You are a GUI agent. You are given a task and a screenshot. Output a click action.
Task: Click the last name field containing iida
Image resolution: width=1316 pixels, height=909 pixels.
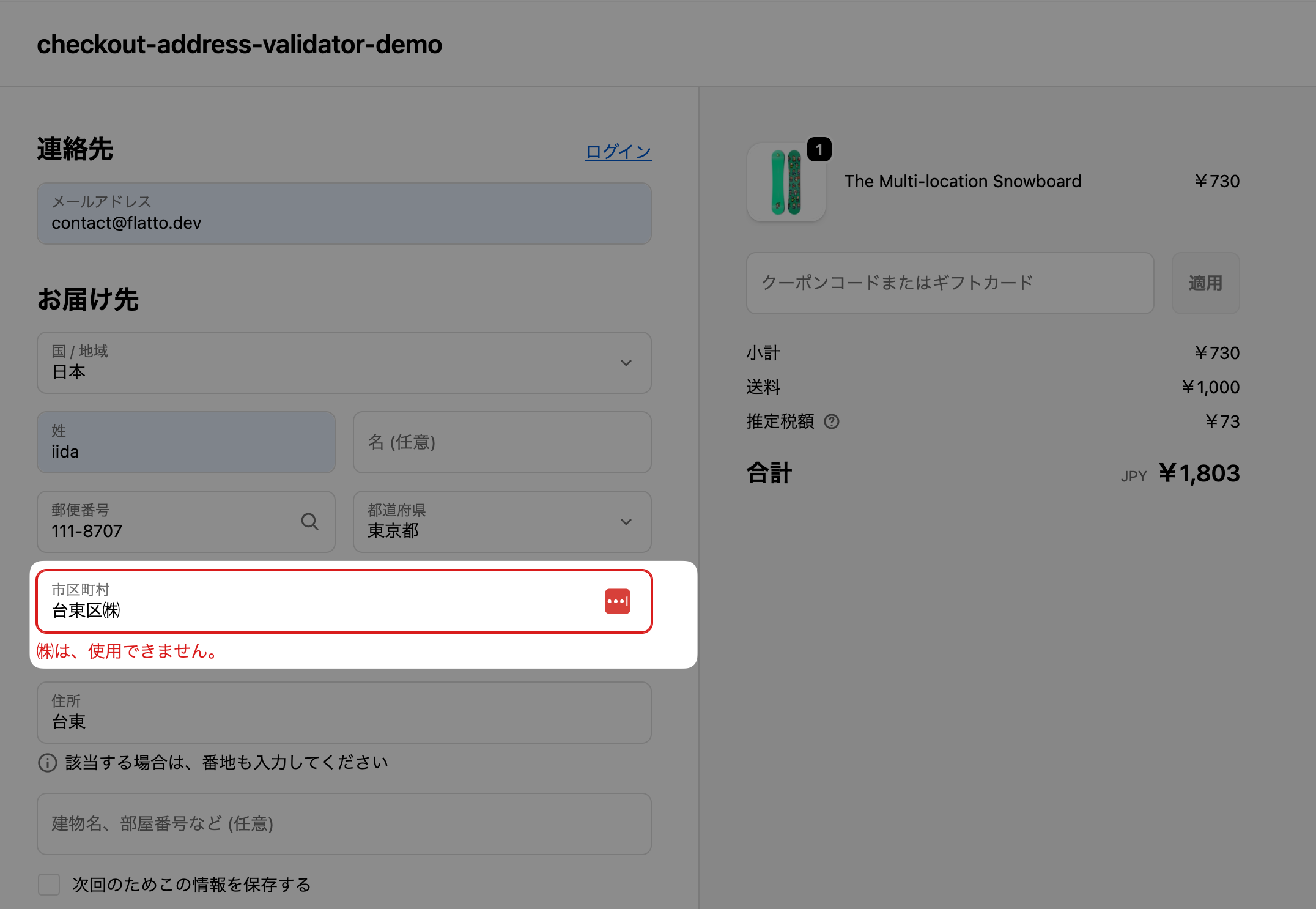(186, 442)
